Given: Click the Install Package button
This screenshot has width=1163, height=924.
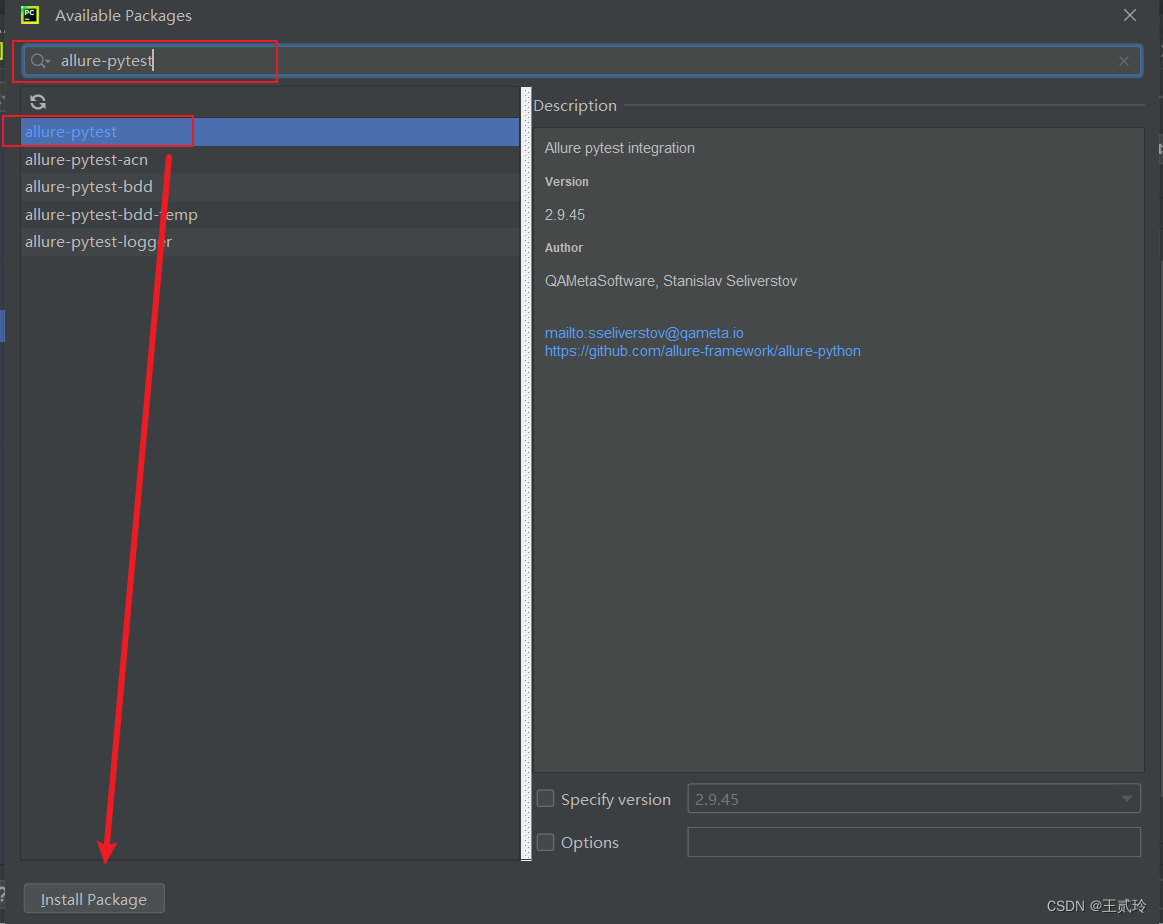Looking at the screenshot, I should click(94, 899).
